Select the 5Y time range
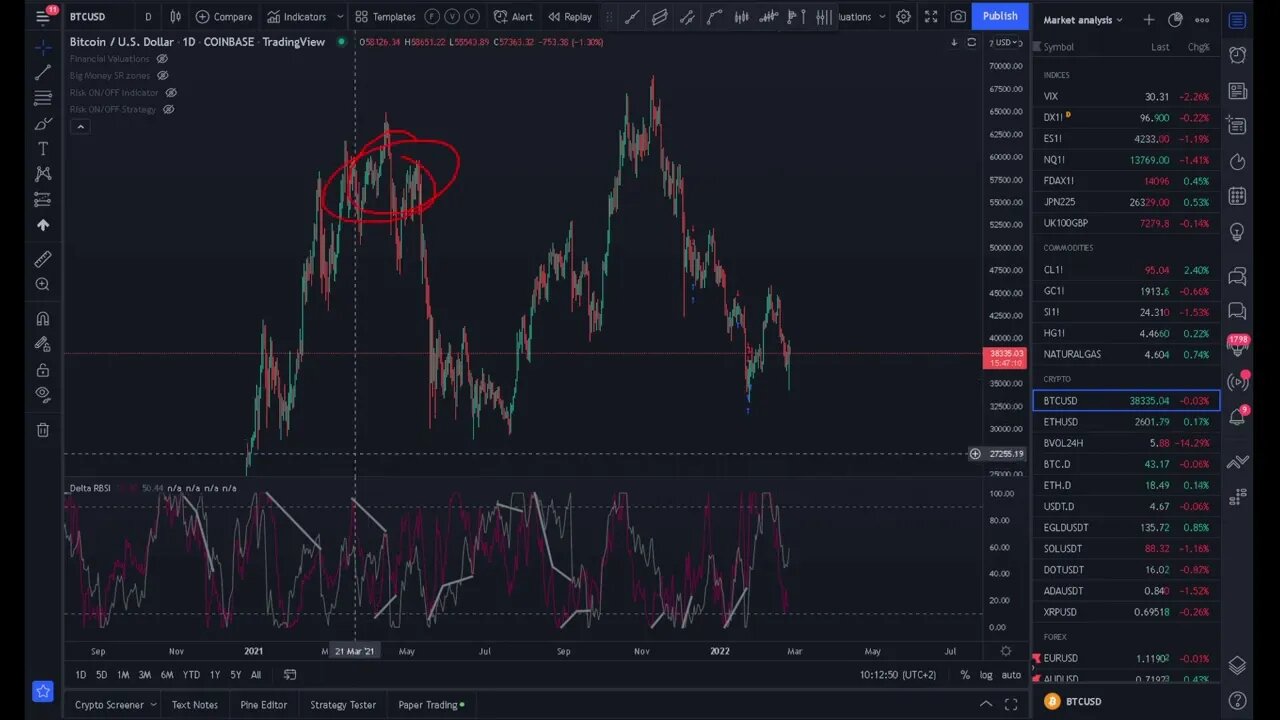The image size is (1280, 720). (x=236, y=675)
